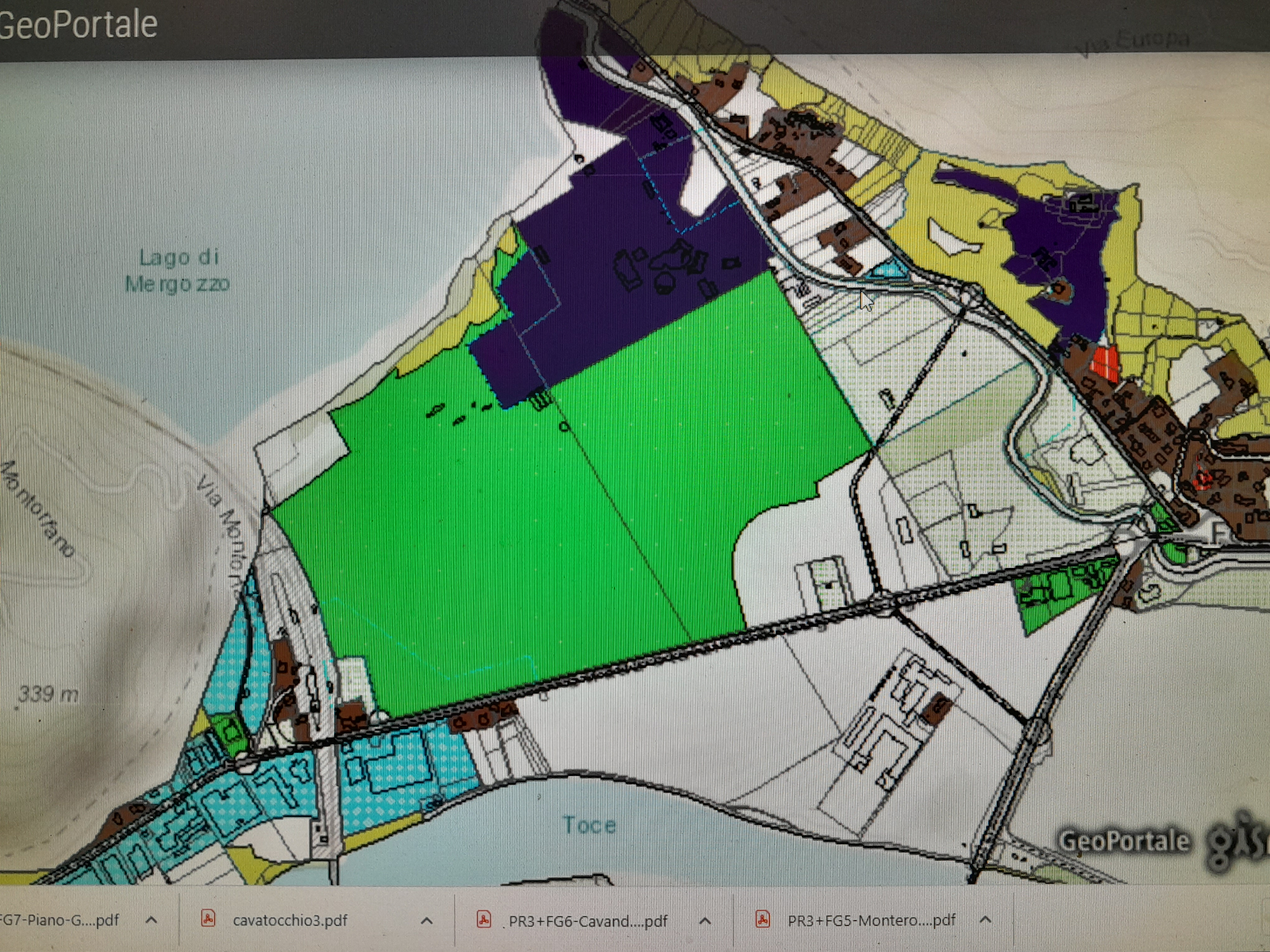Click the Montorfano map label
The width and height of the screenshot is (1270, 952).
pos(37,509)
